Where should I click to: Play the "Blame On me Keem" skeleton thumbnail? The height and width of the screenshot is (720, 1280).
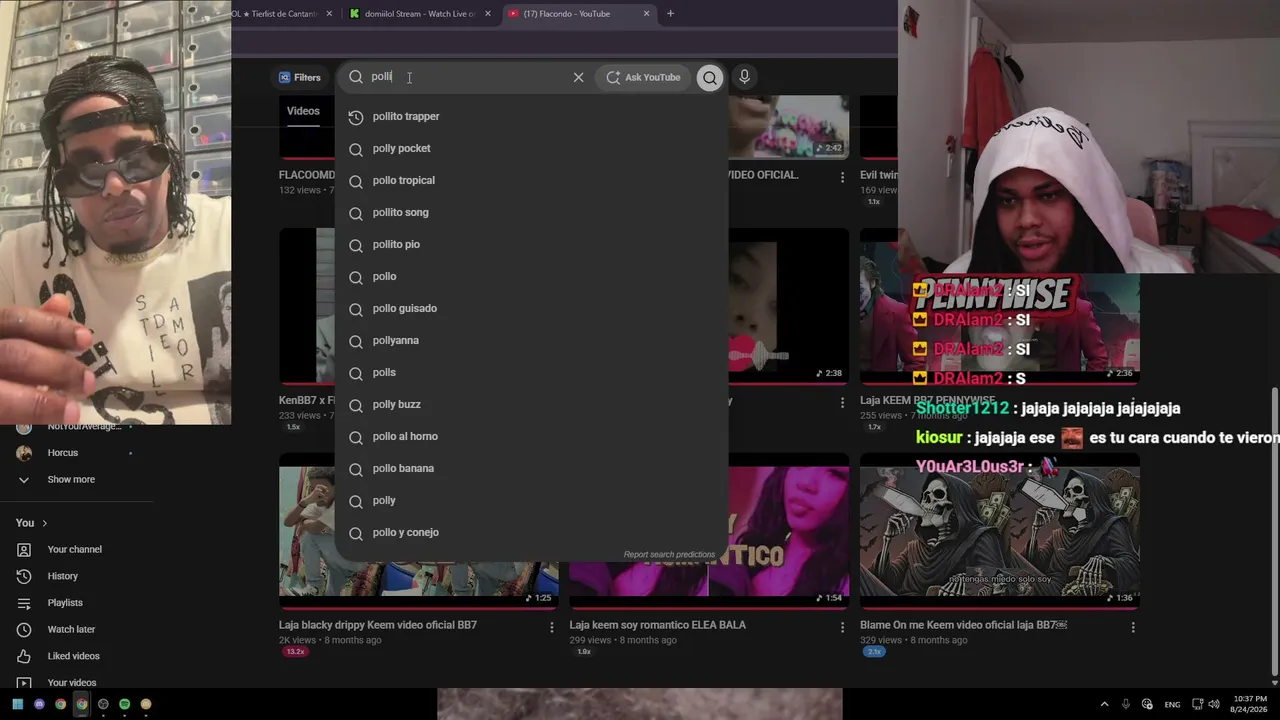[1000, 530]
